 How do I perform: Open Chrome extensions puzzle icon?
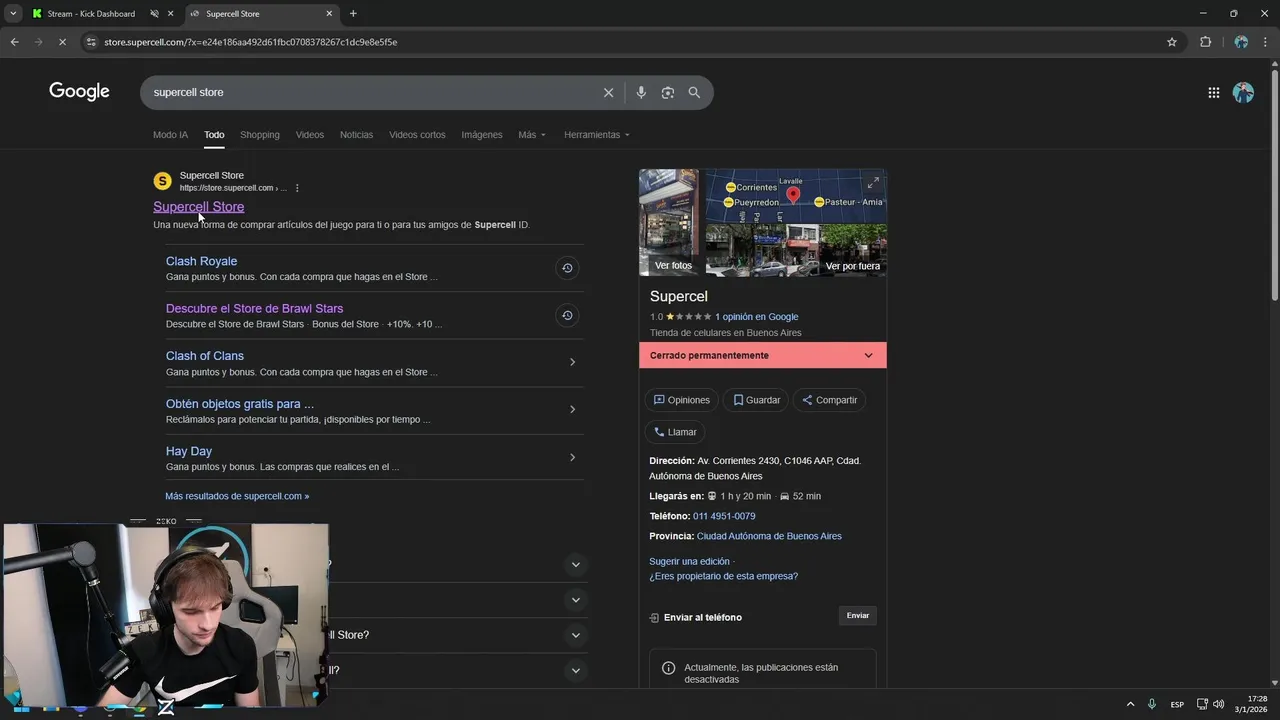click(x=1205, y=42)
